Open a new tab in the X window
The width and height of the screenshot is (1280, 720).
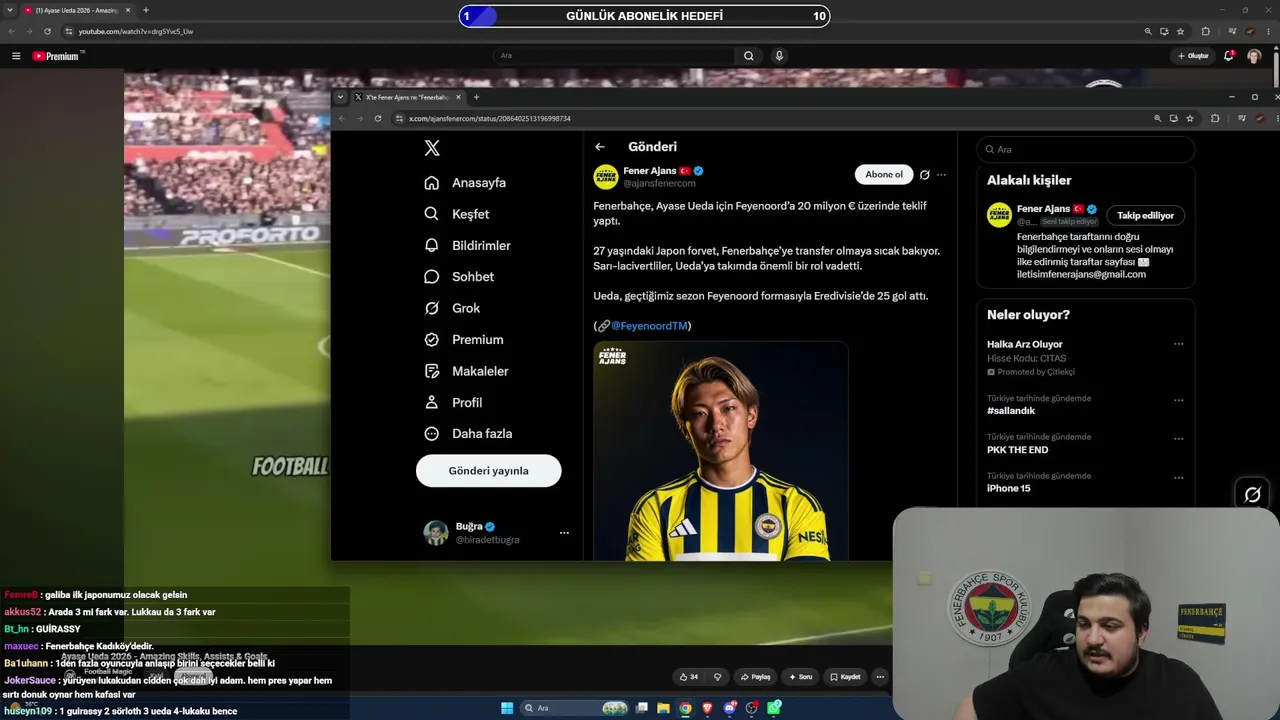click(476, 97)
